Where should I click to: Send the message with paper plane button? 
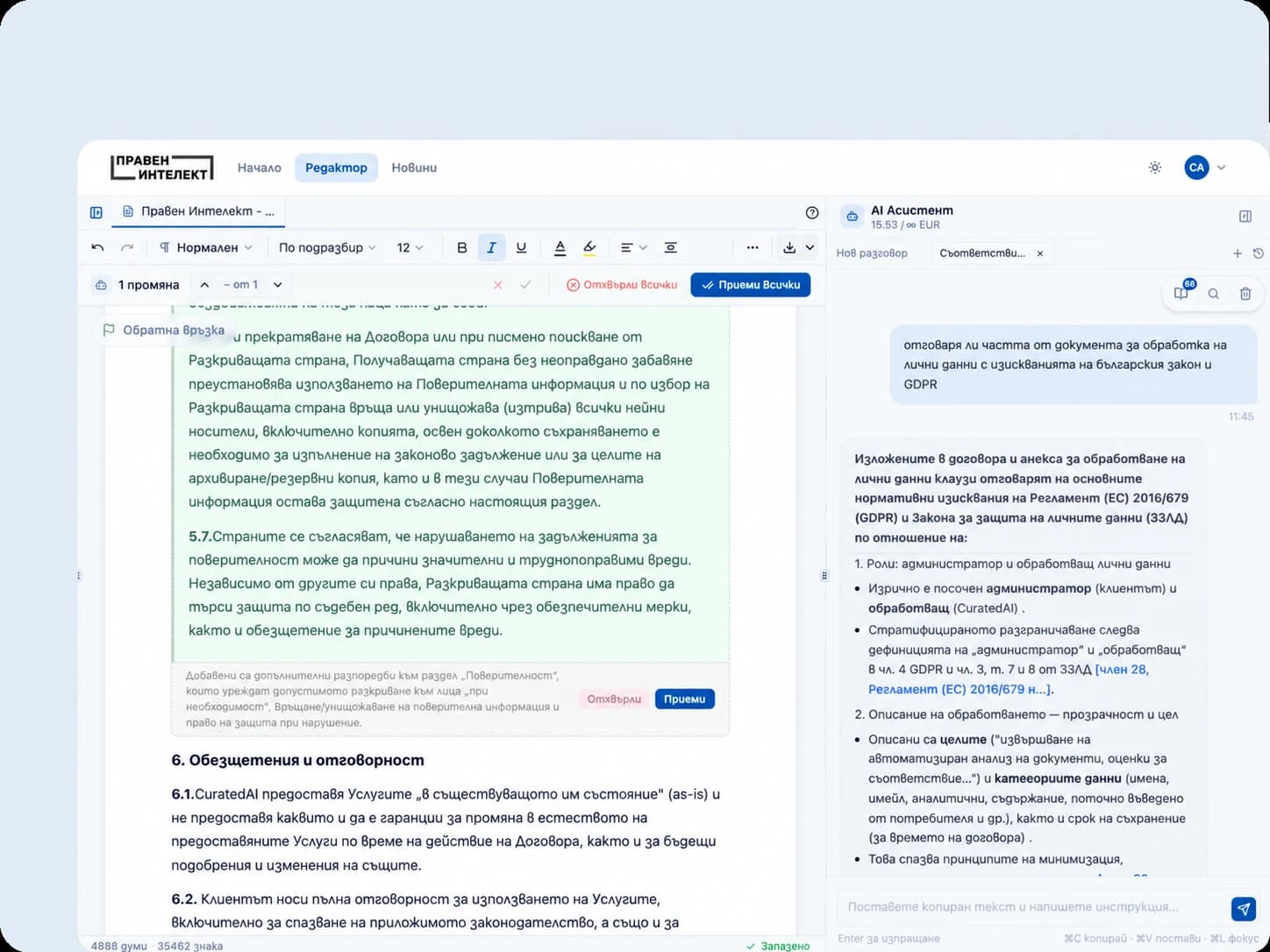pos(1244,908)
